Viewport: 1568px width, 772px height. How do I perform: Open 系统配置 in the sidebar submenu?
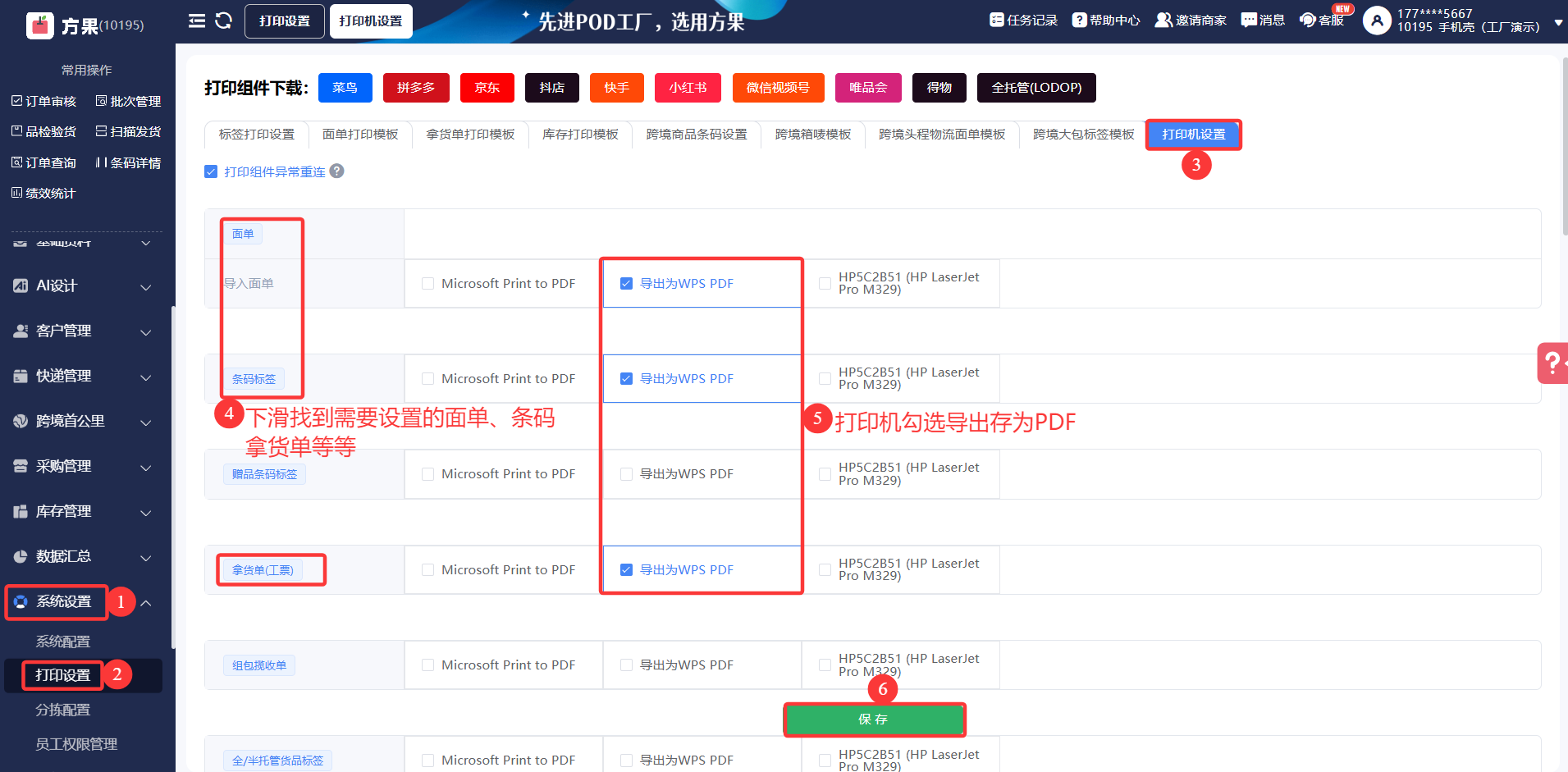pyautogui.click(x=63, y=642)
